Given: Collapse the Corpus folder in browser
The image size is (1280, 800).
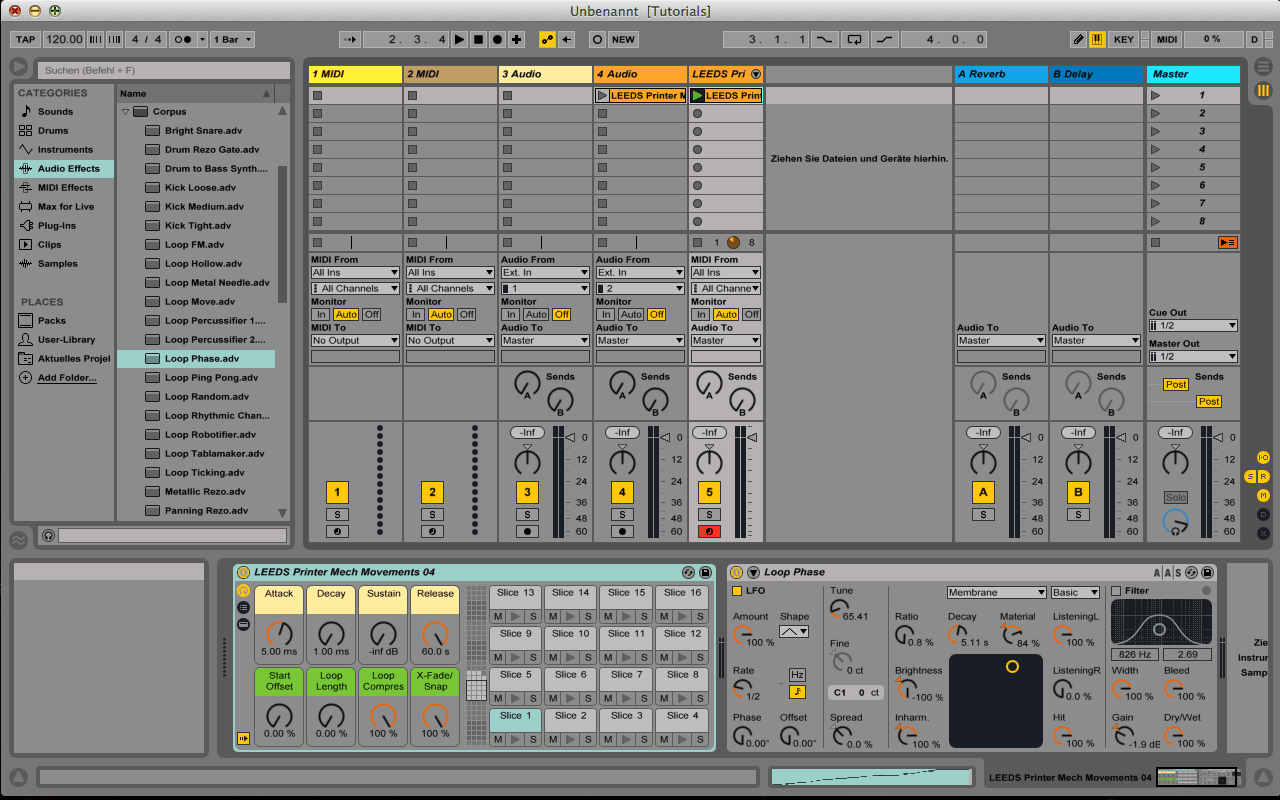Looking at the screenshot, I should coord(126,112).
